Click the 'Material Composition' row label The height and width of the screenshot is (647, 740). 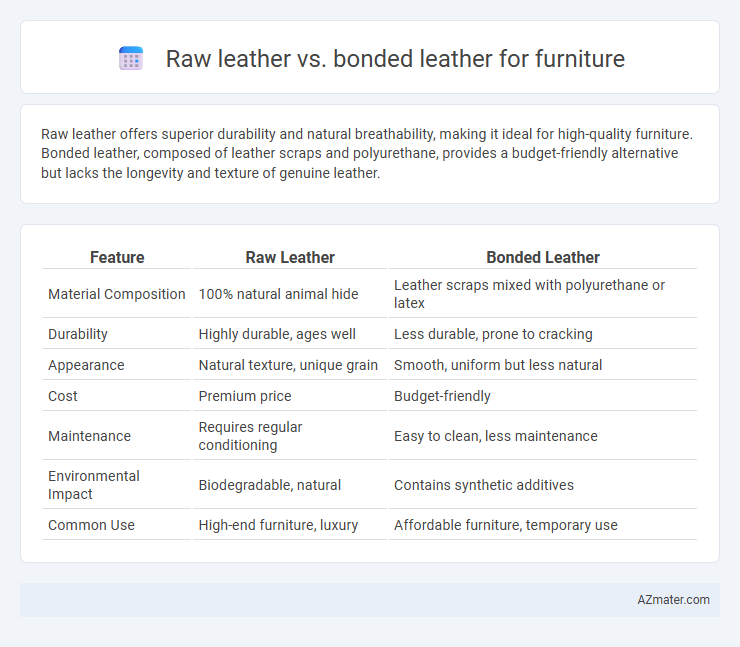(117, 294)
